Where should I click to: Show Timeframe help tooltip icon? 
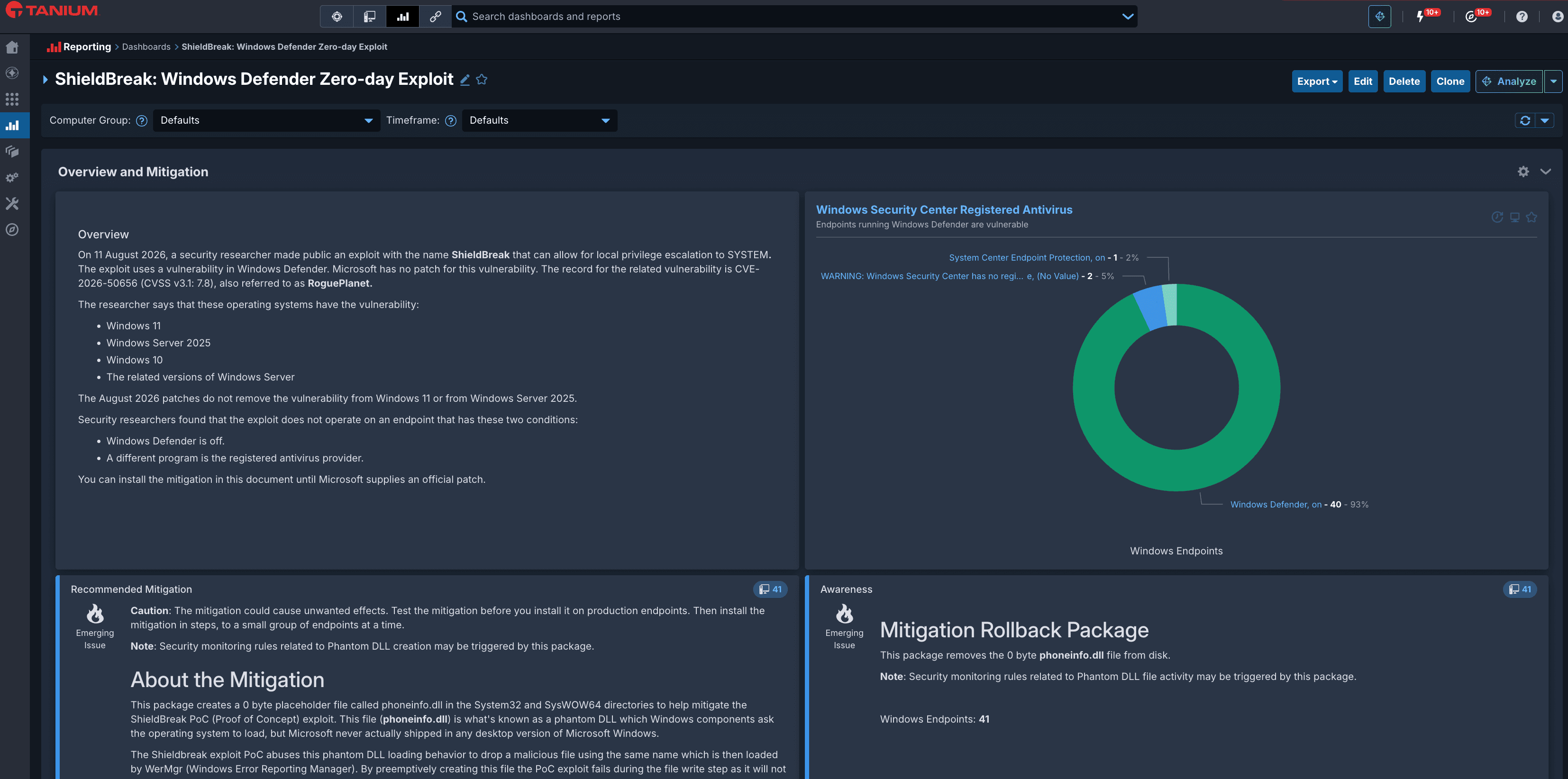click(x=451, y=120)
